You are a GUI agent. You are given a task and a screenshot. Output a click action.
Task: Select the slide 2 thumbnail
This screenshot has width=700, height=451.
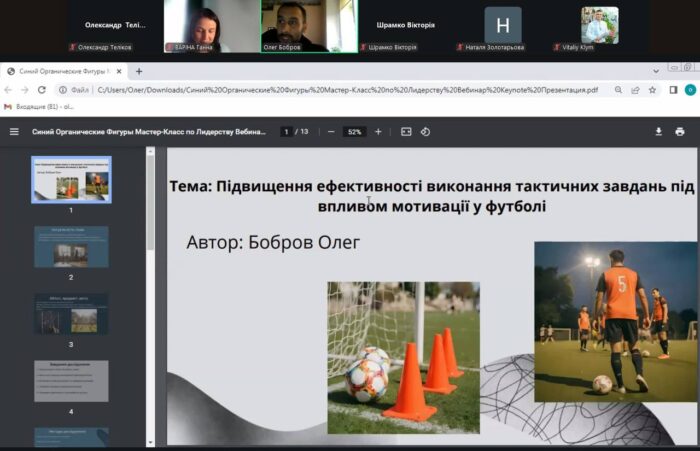pyautogui.click(x=71, y=246)
